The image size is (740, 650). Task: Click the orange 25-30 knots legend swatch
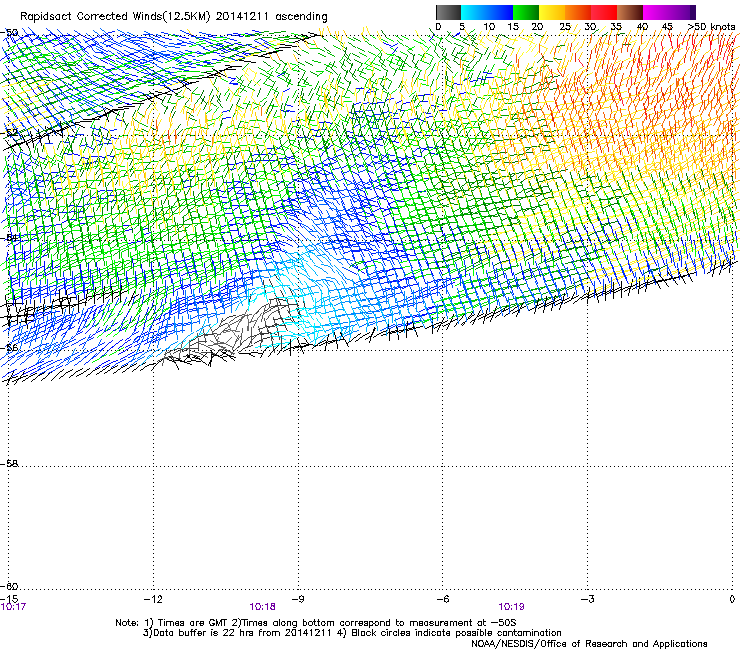tap(578, 12)
